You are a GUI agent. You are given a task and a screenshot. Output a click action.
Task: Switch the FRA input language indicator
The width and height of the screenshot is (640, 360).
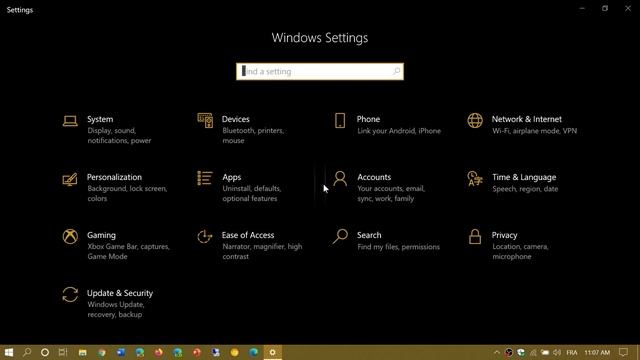[572, 352]
